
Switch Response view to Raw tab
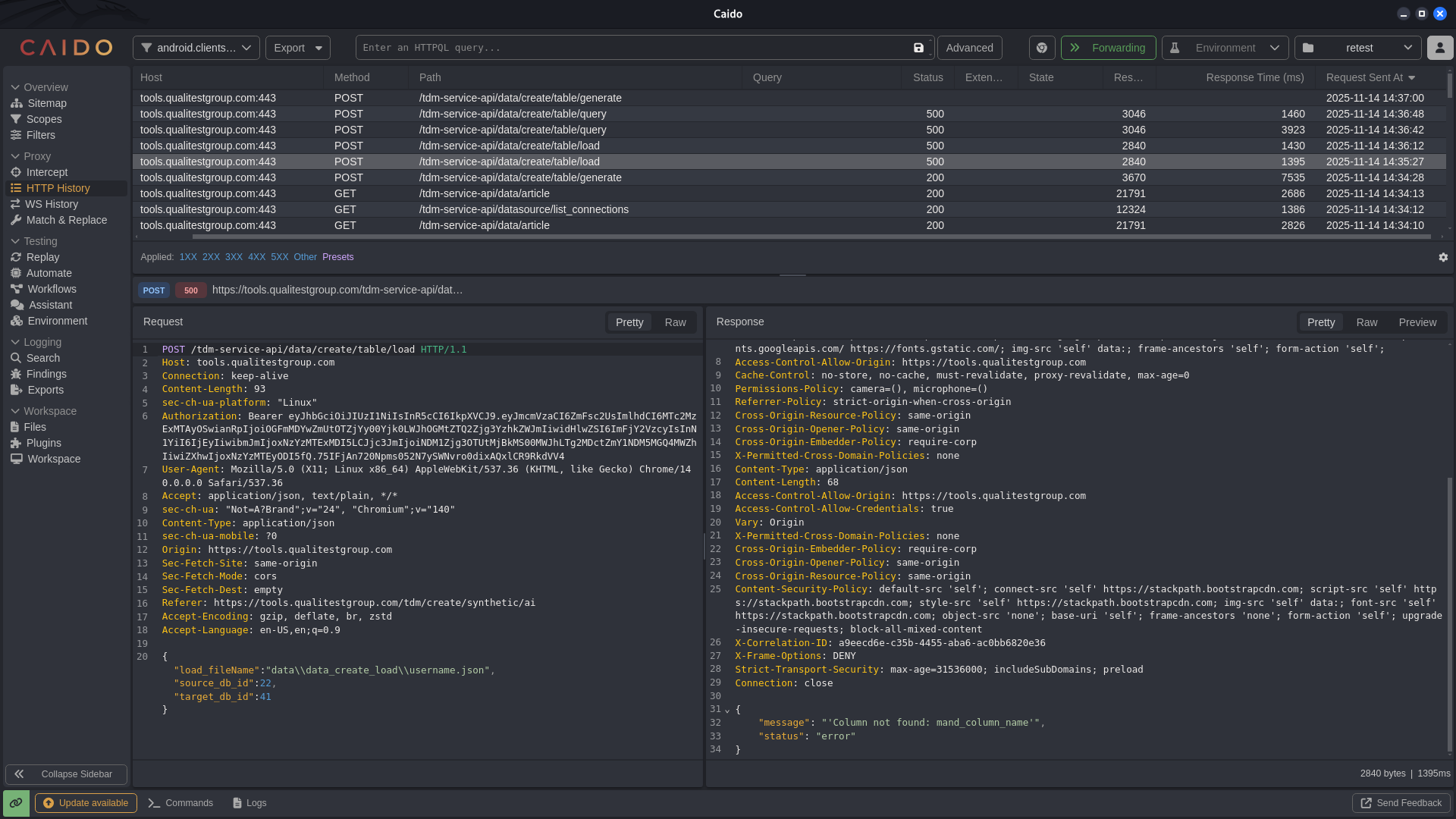(x=1367, y=322)
